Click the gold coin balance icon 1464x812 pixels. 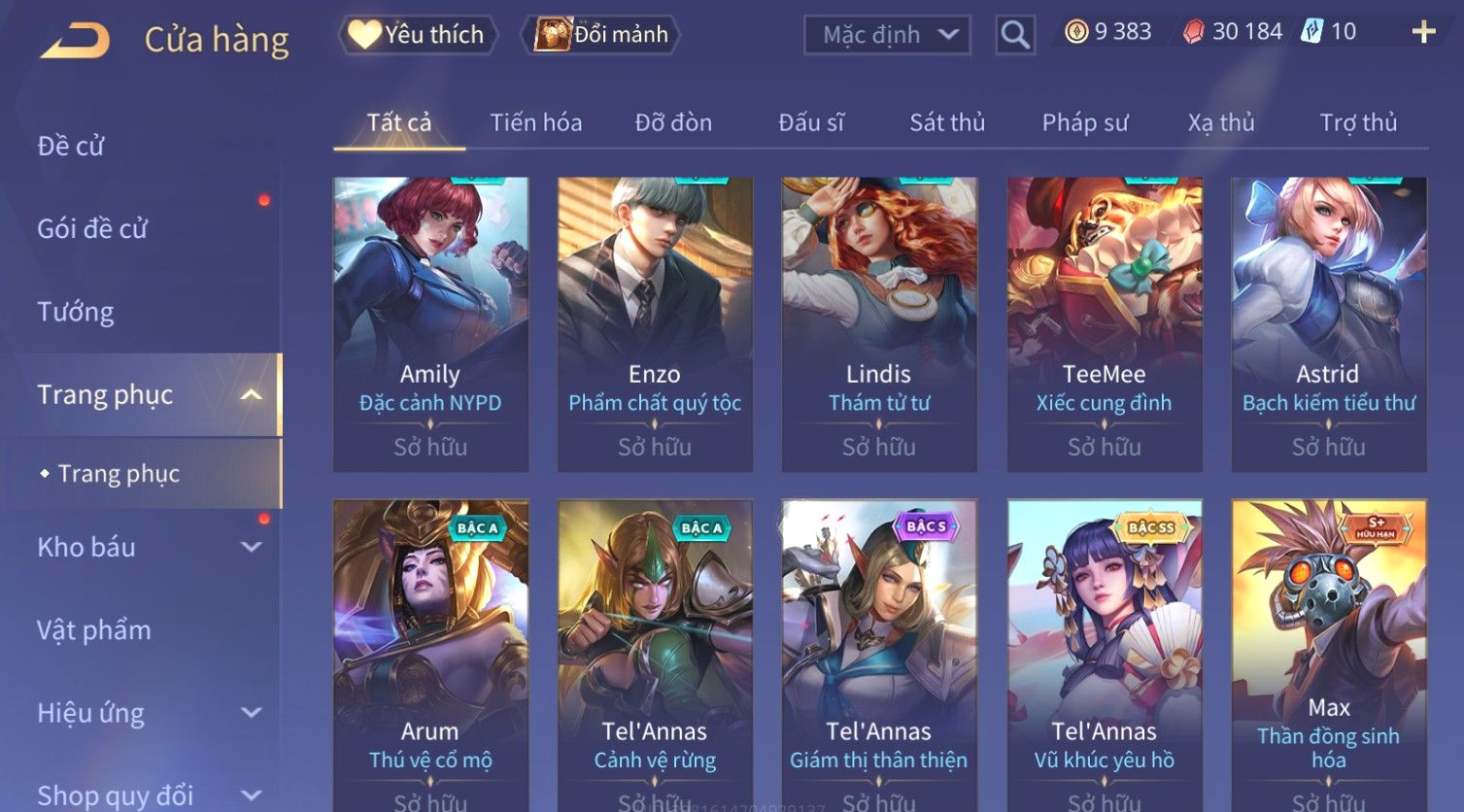(x=1076, y=32)
